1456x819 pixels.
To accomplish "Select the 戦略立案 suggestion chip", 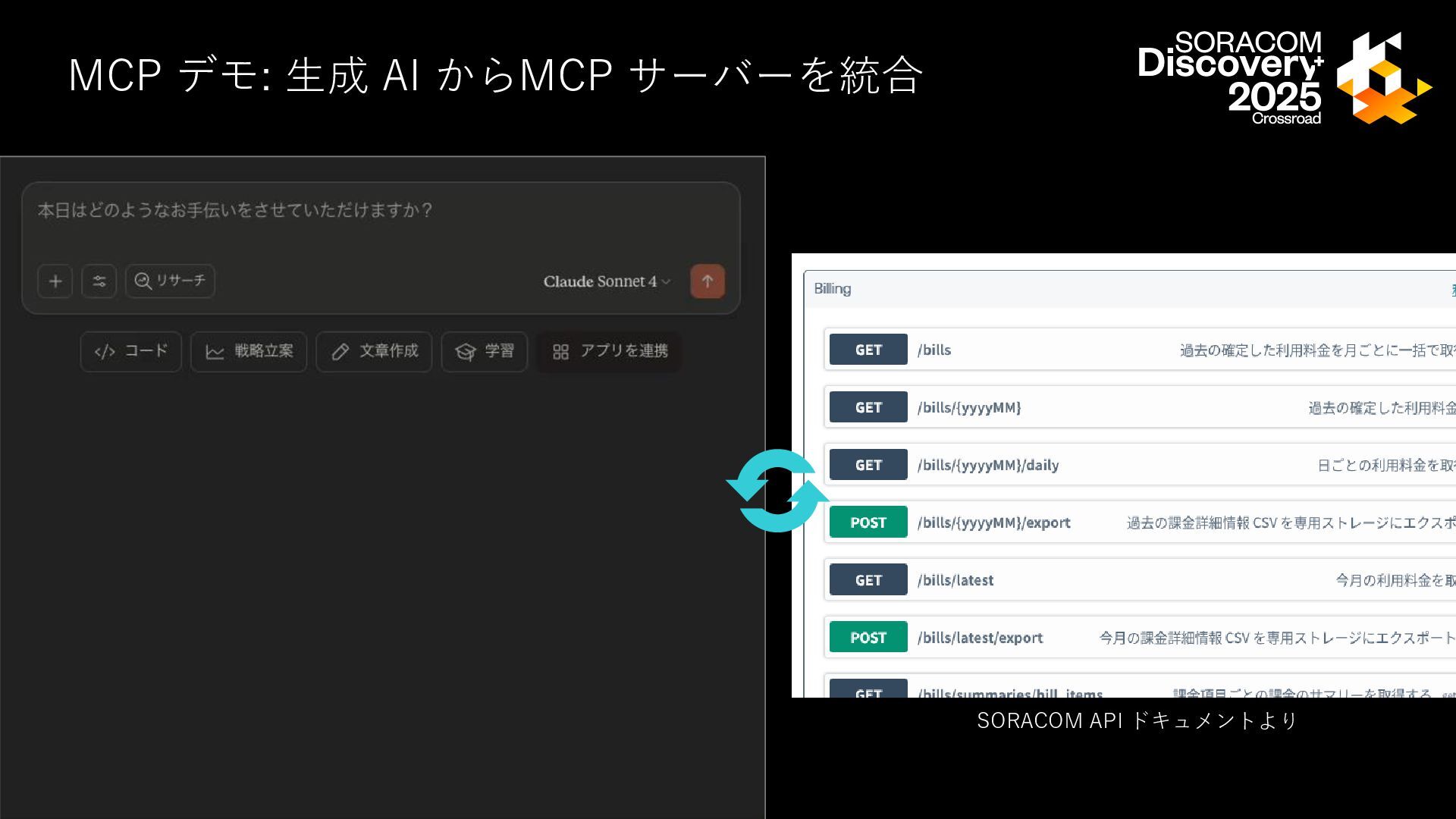I will pos(249,351).
